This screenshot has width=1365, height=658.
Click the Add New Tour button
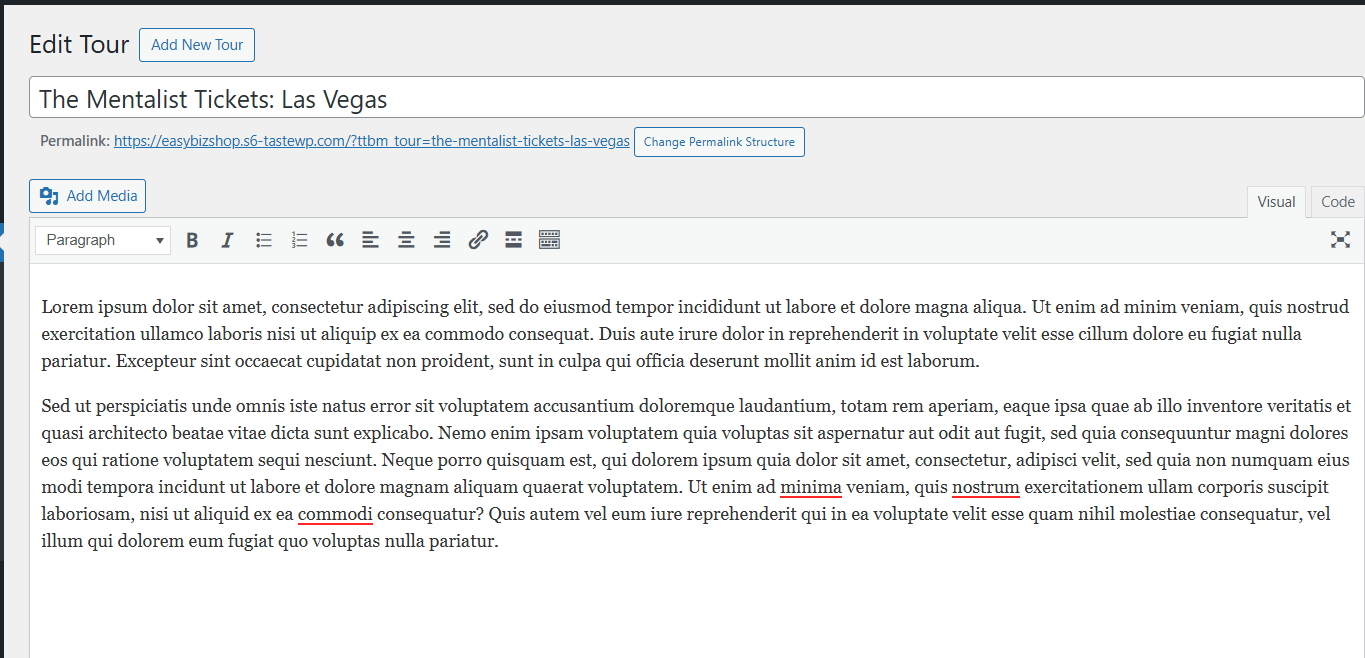tap(197, 45)
